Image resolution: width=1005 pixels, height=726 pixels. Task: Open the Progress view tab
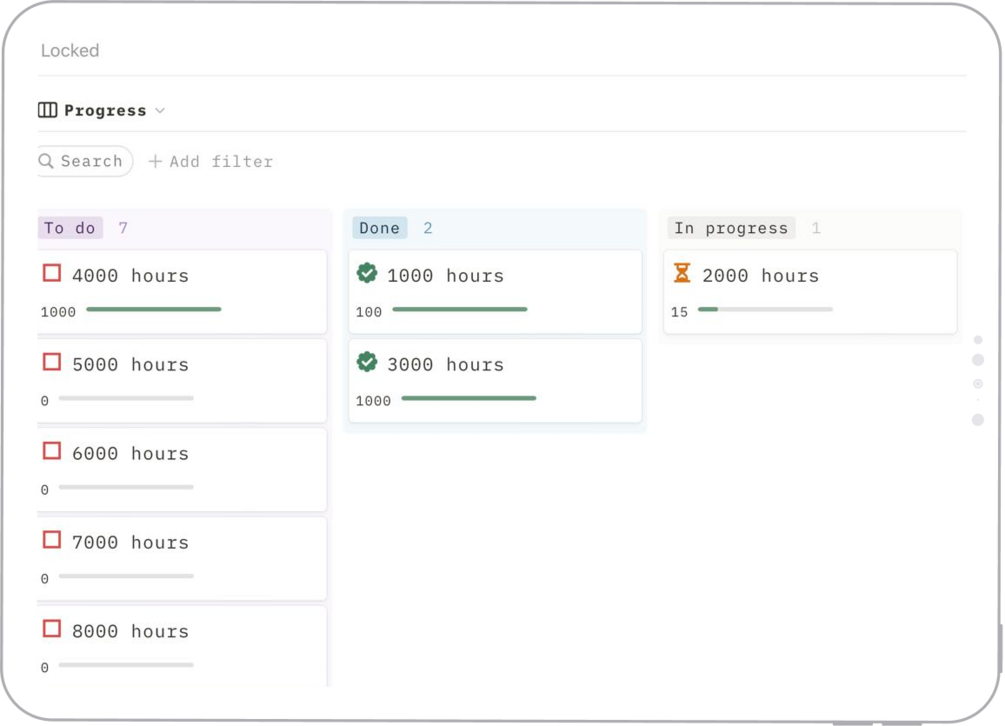[x=105, y=111]
